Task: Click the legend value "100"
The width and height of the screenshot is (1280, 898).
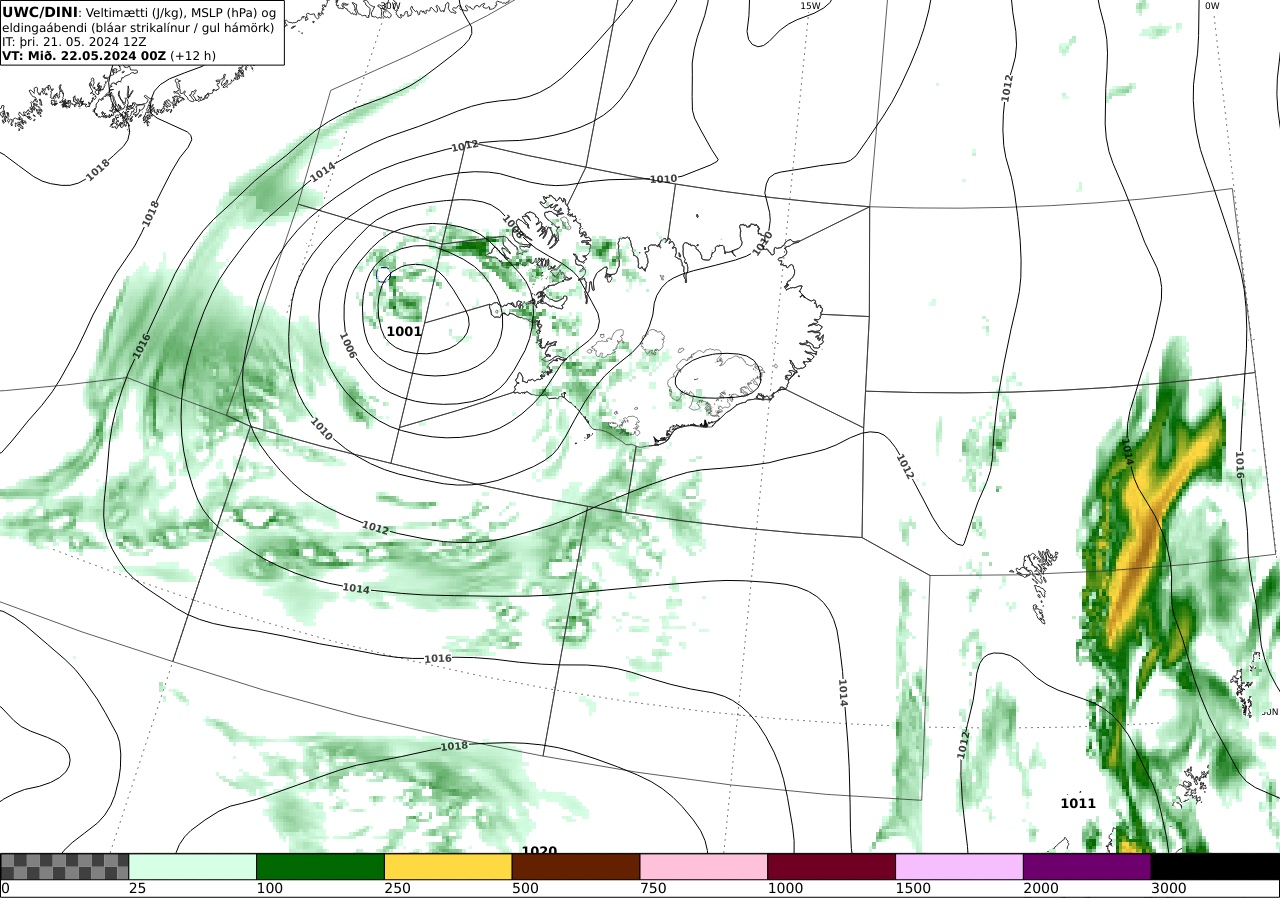Action: pos(269,888)
